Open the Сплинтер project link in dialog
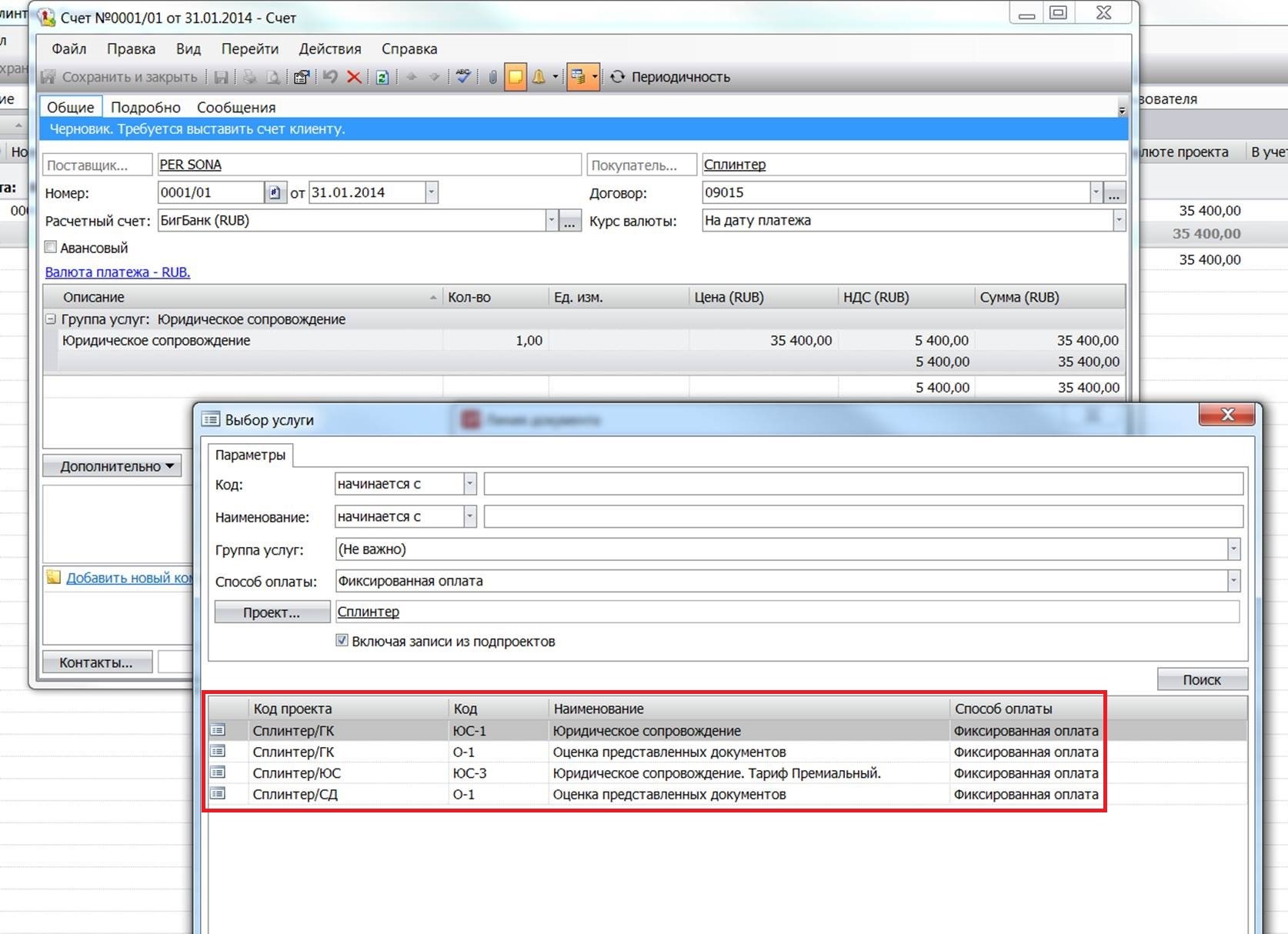Screen dimensions: 1288x934 pyautogui.click(x=369, y=612)
